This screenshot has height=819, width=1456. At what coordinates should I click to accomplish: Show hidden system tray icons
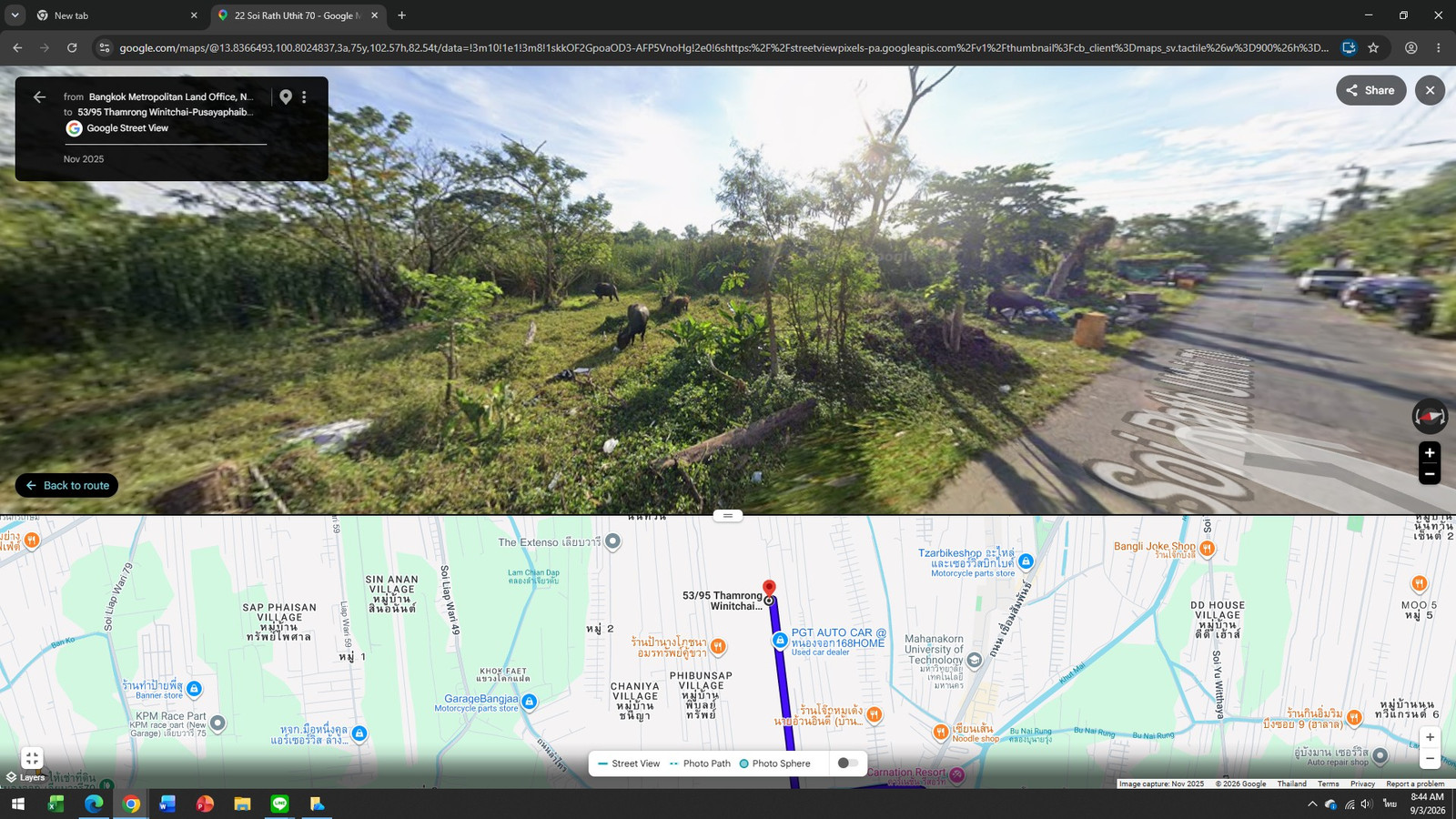click(1311, 804)
